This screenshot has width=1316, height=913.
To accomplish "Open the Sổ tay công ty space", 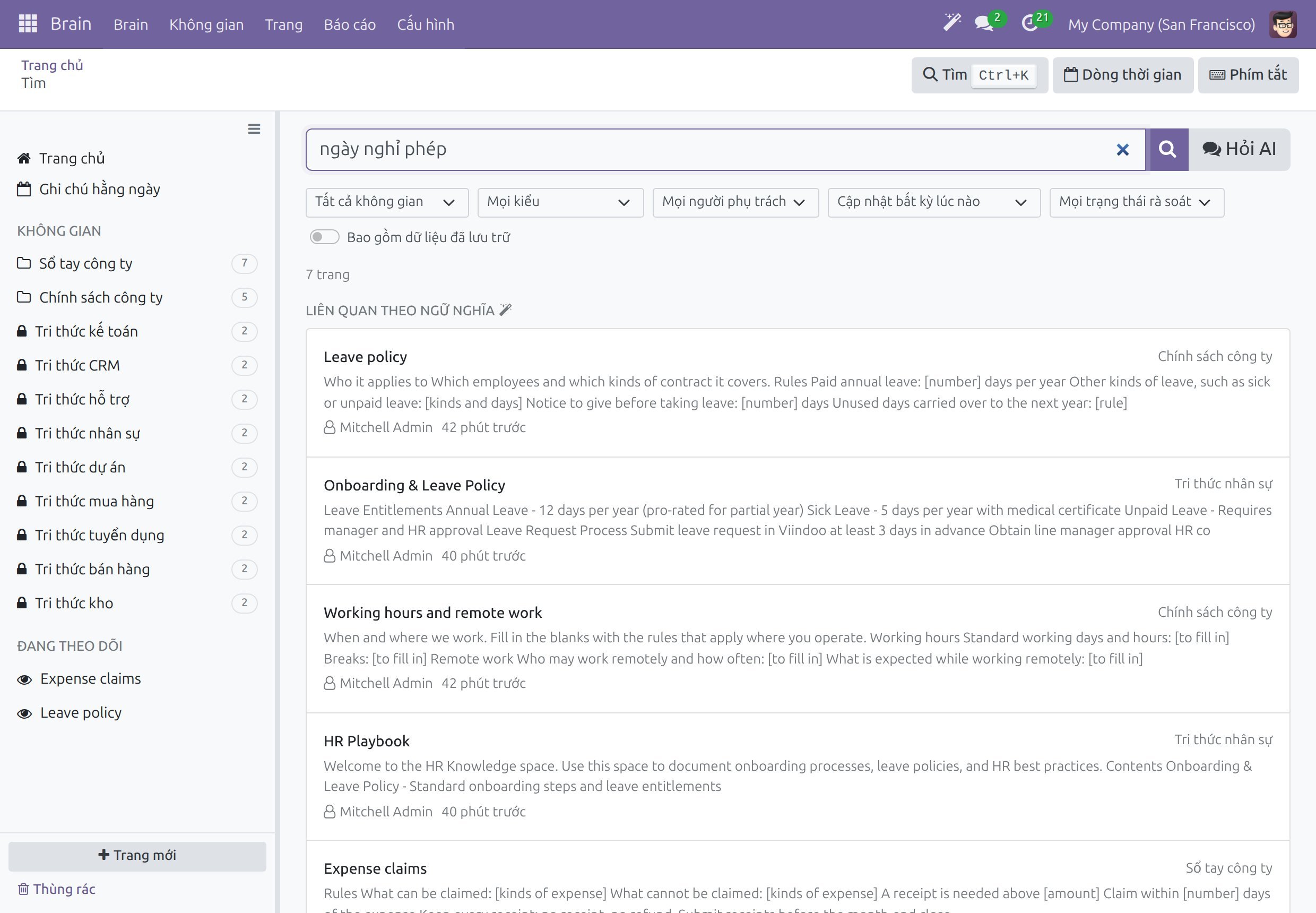I will coord(137,264).
